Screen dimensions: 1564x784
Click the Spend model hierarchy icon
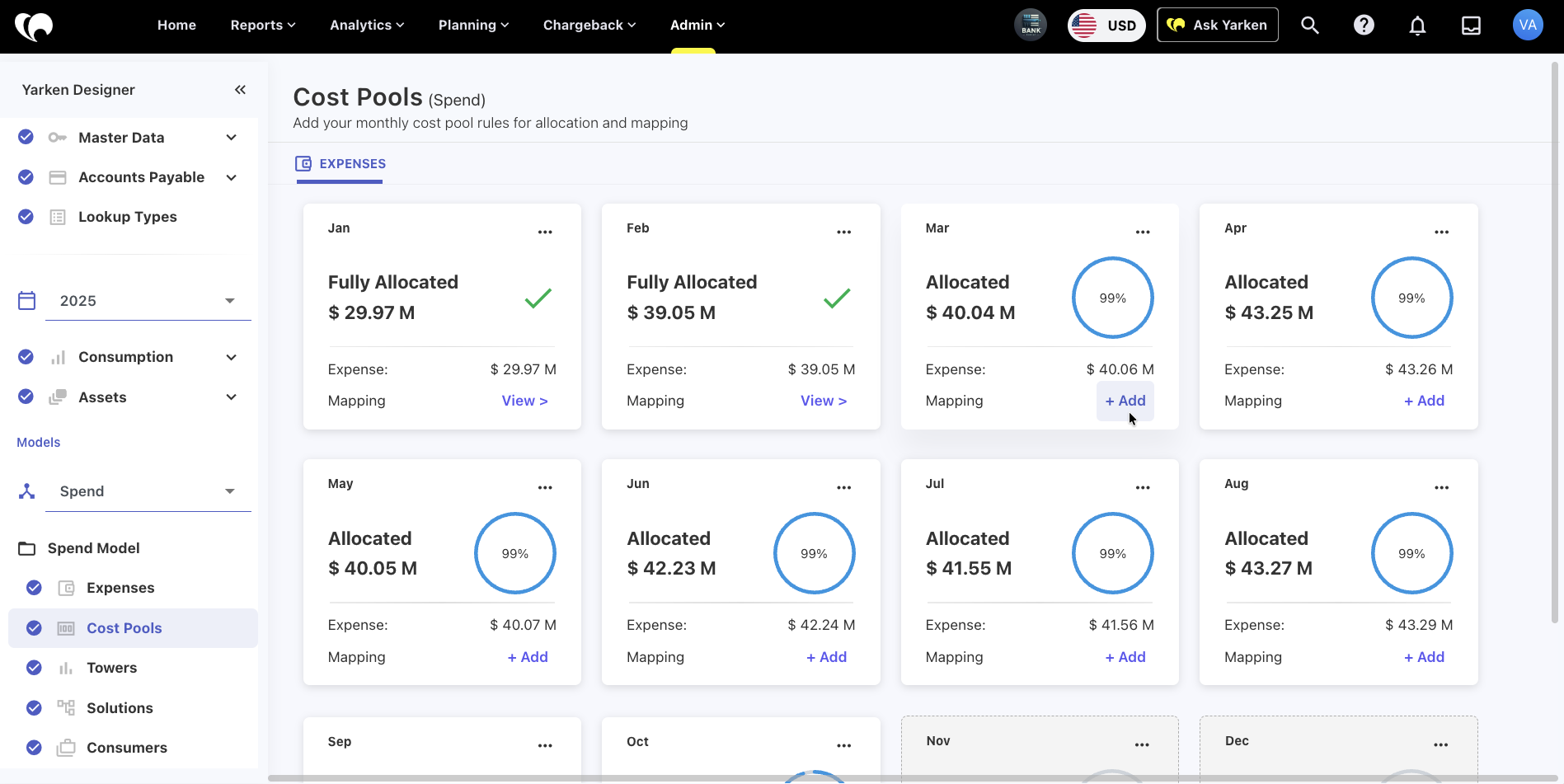tap(27, 491)
